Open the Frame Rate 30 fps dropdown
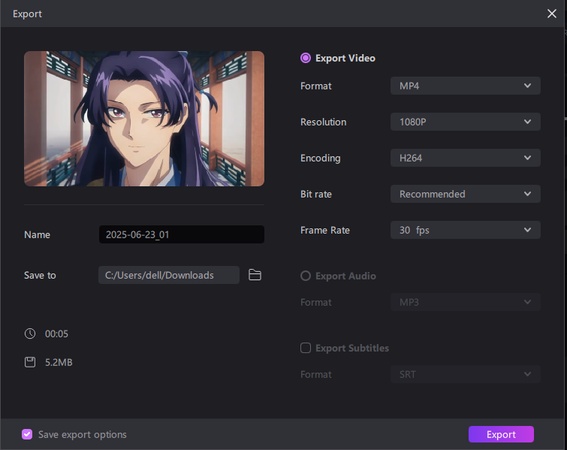 point(465,230)
